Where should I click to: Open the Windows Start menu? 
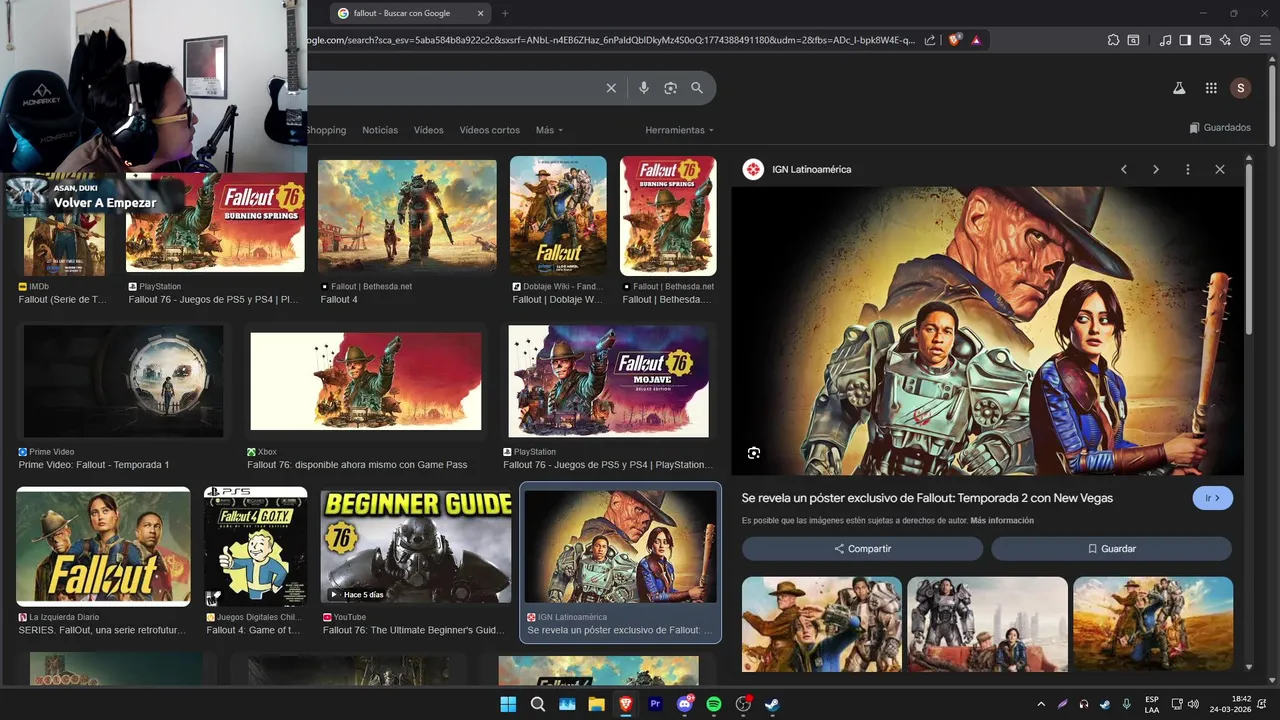[x=508, y=704]
